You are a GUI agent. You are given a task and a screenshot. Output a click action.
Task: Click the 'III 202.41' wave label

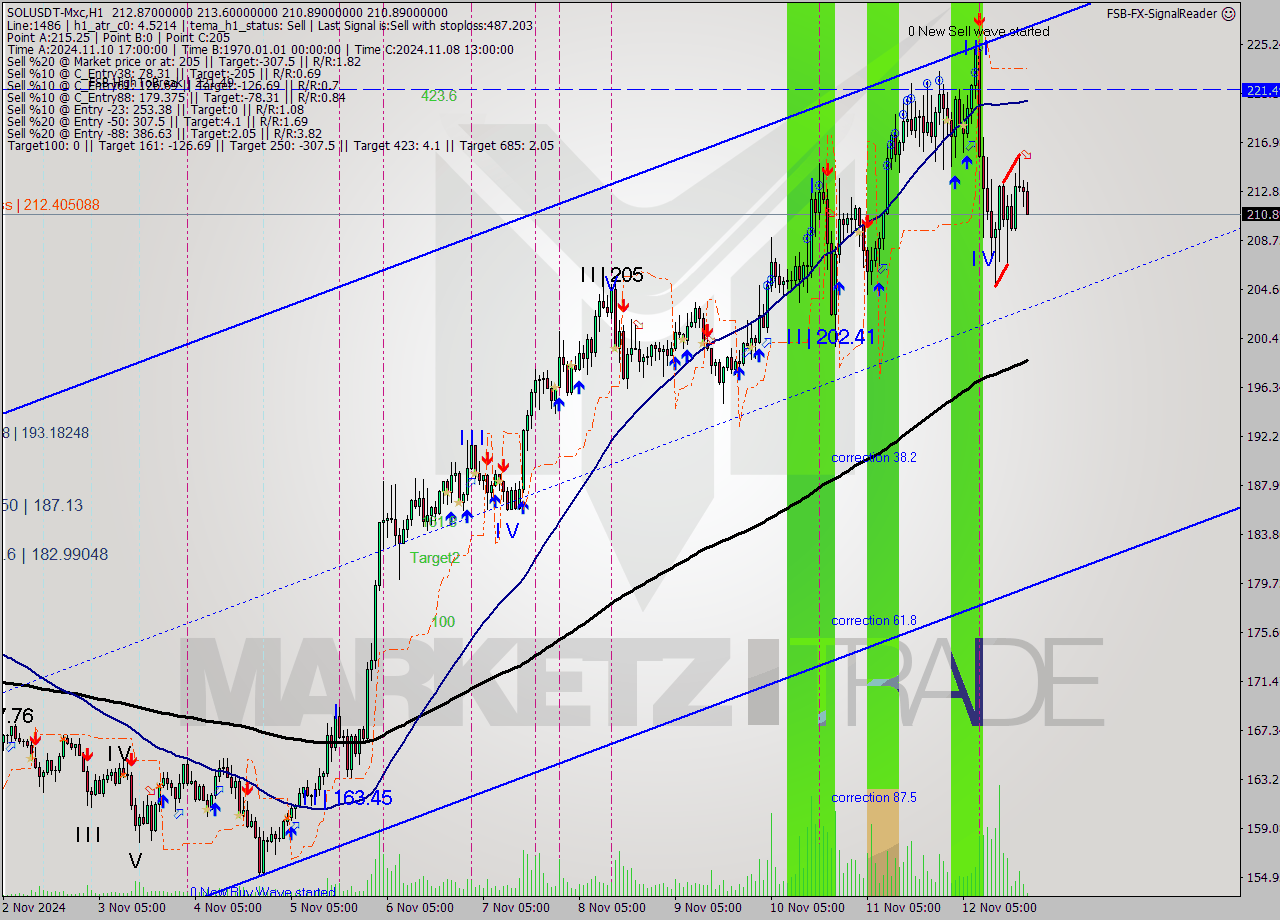[829, 338]
